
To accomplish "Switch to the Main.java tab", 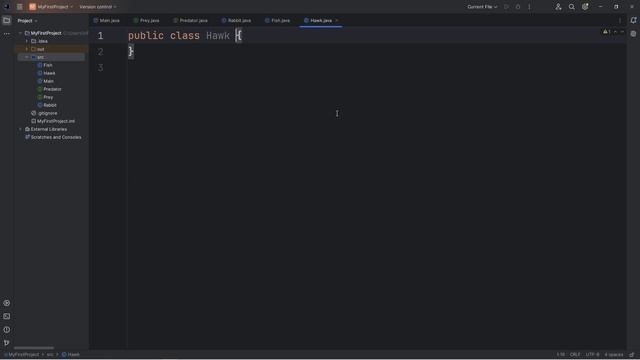I will click(107, 20).
